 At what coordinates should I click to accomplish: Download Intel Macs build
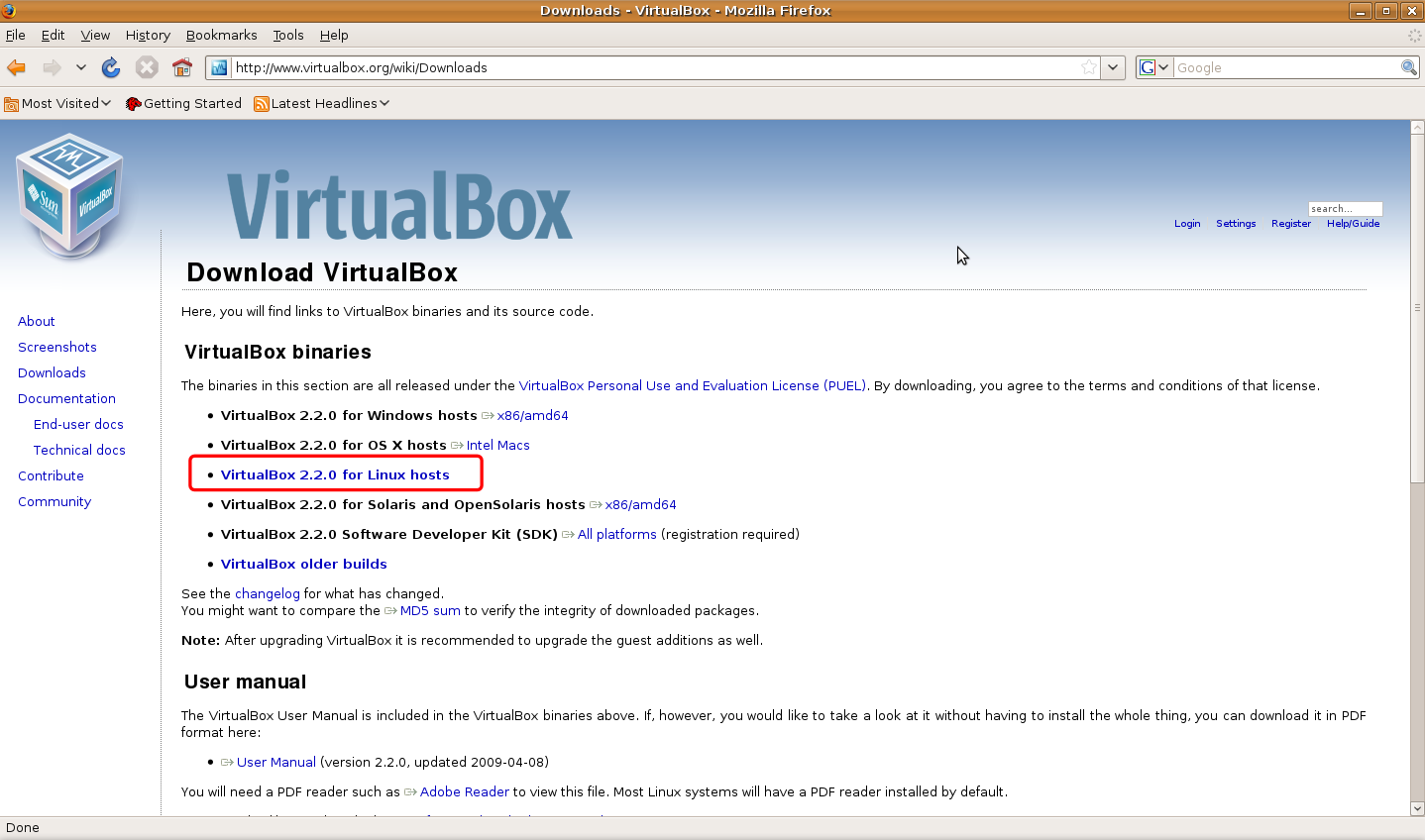pyautogui.click(x=497, y=445)
